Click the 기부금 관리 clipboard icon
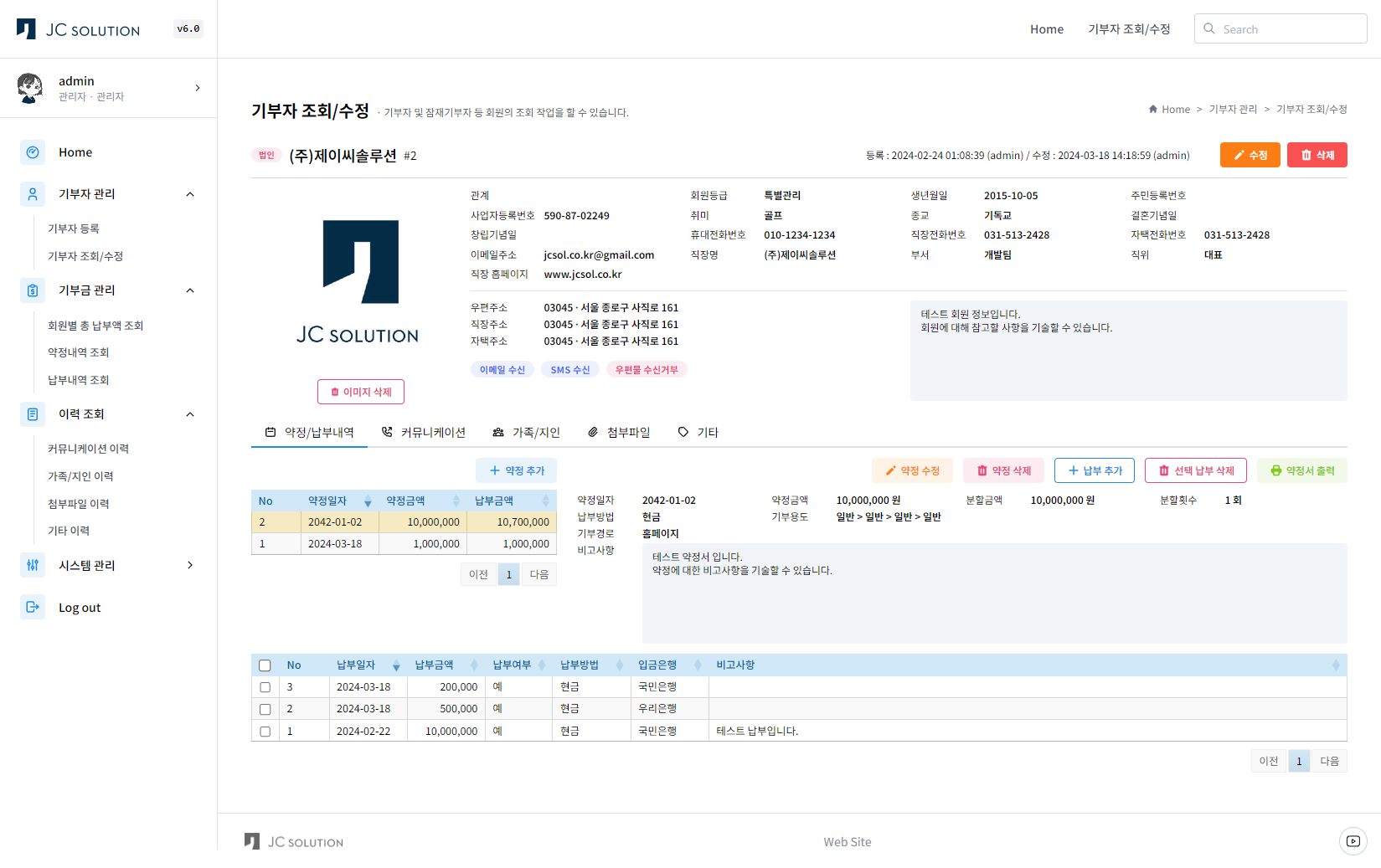The image size is (1381, 868). (33, 290)
